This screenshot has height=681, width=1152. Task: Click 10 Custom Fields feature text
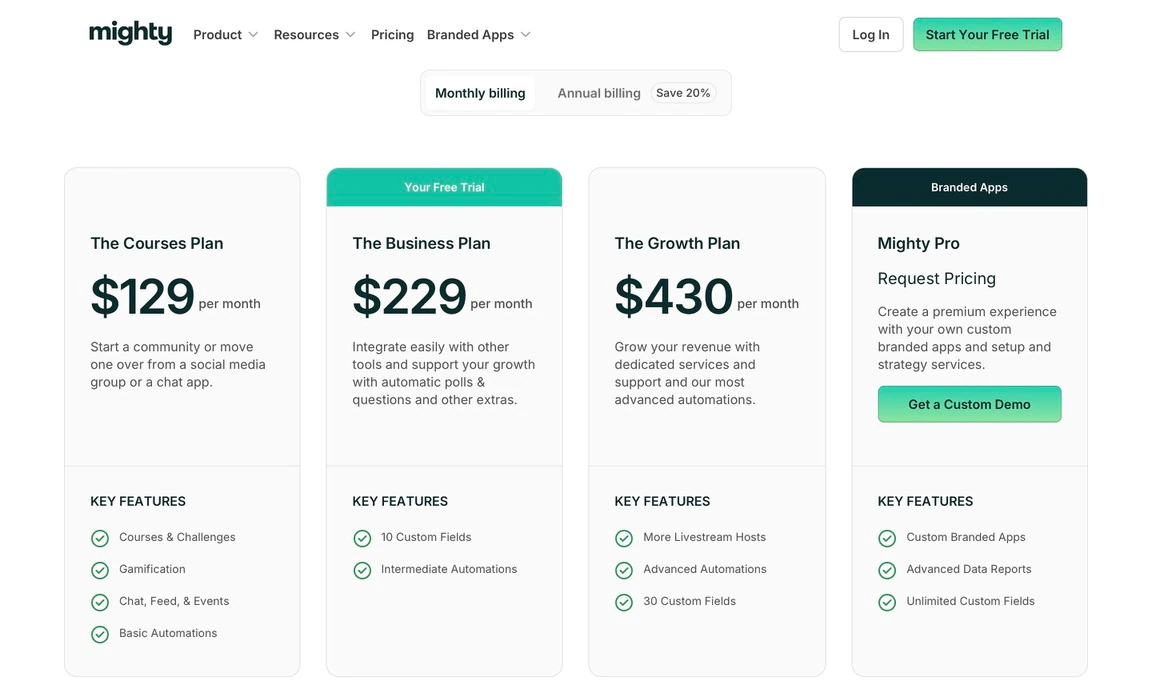tap(426, 537)
